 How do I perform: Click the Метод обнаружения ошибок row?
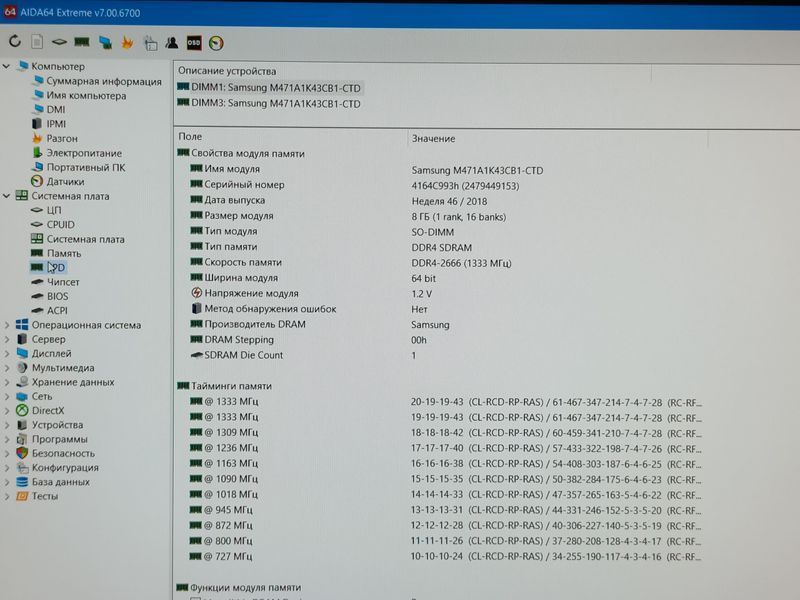(439, 309)
